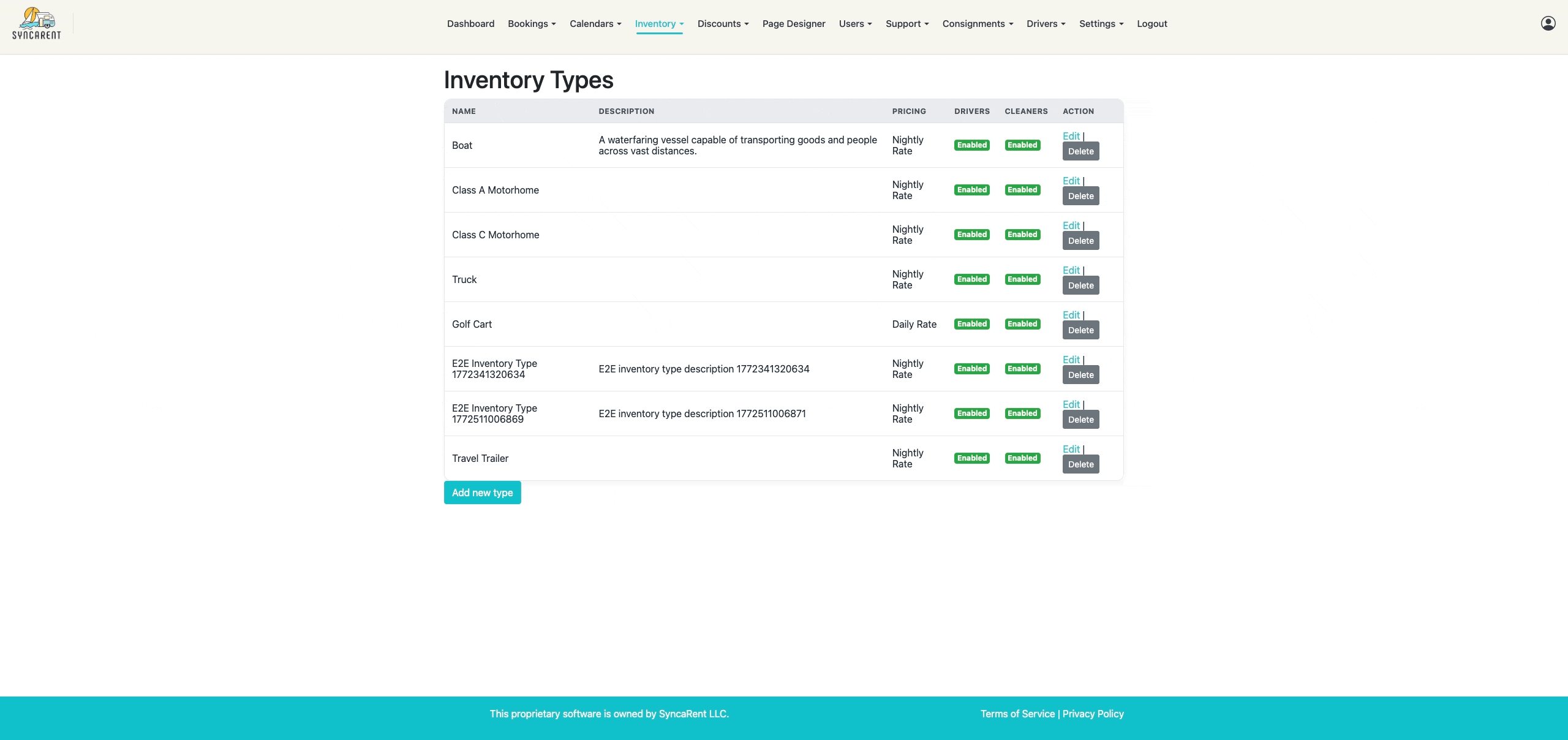
Task: Delete the Class A Motorhome type
Action: (1080, 196)
